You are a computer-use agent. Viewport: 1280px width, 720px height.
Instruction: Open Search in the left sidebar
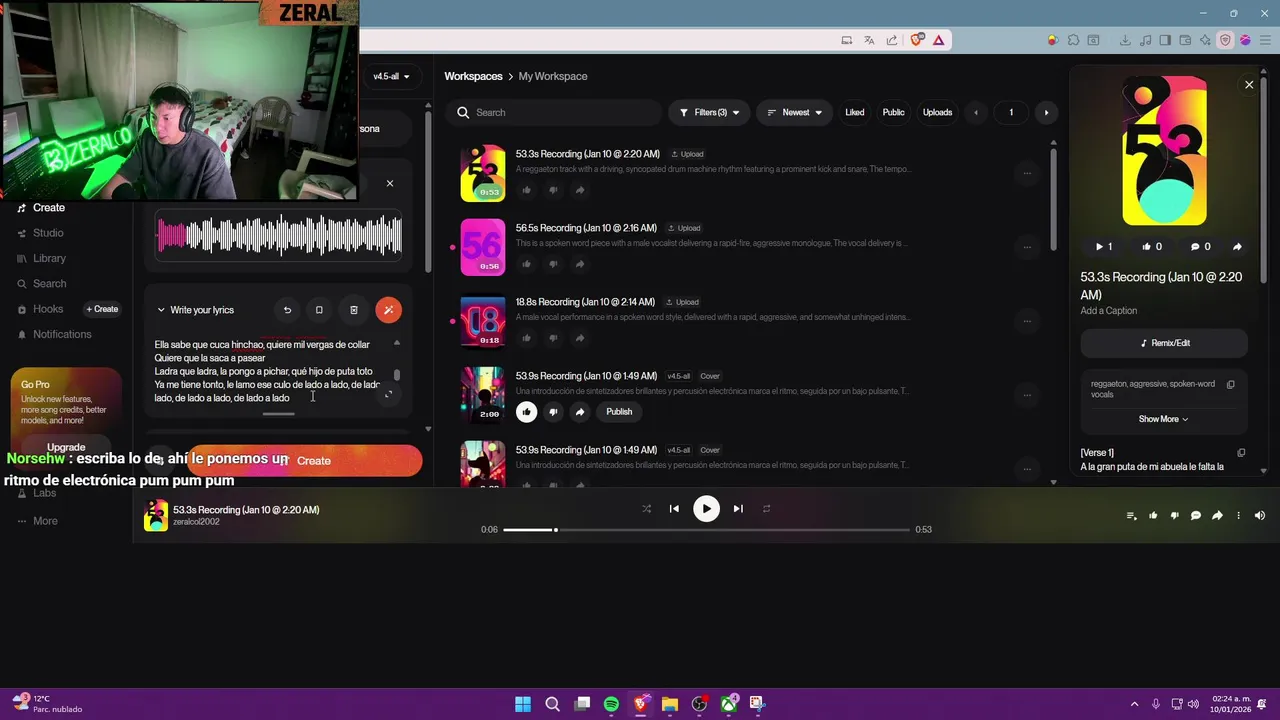[x=41, y=284]
